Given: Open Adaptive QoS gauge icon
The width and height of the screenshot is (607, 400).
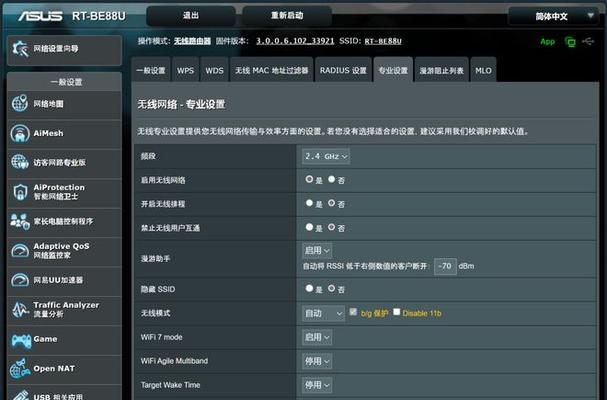Looking at the screenshot, I should pos(20,251).
